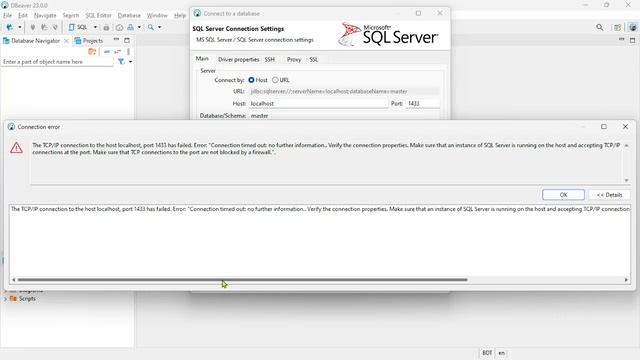Click the Host field containing localhost
This screenshot has width=640, height=360.
pyautogui.click(x=318, y=104)
